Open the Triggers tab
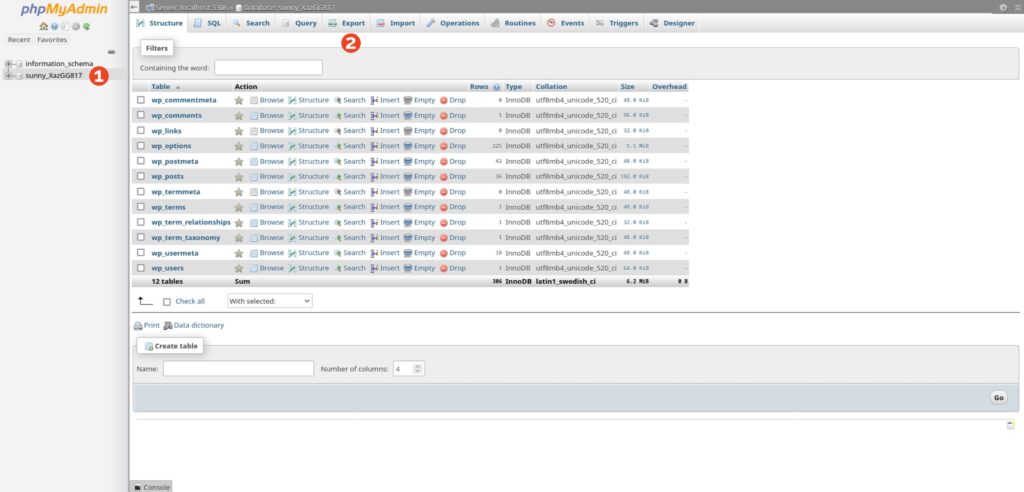Viewport: 1024px width, 492px height. [x=617, y=23]
